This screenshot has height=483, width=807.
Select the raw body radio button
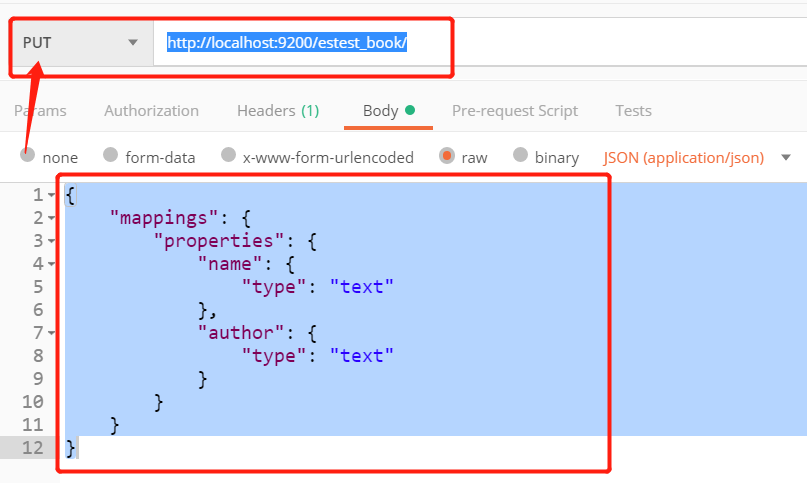pyautogui.click(x=447, y=155)
